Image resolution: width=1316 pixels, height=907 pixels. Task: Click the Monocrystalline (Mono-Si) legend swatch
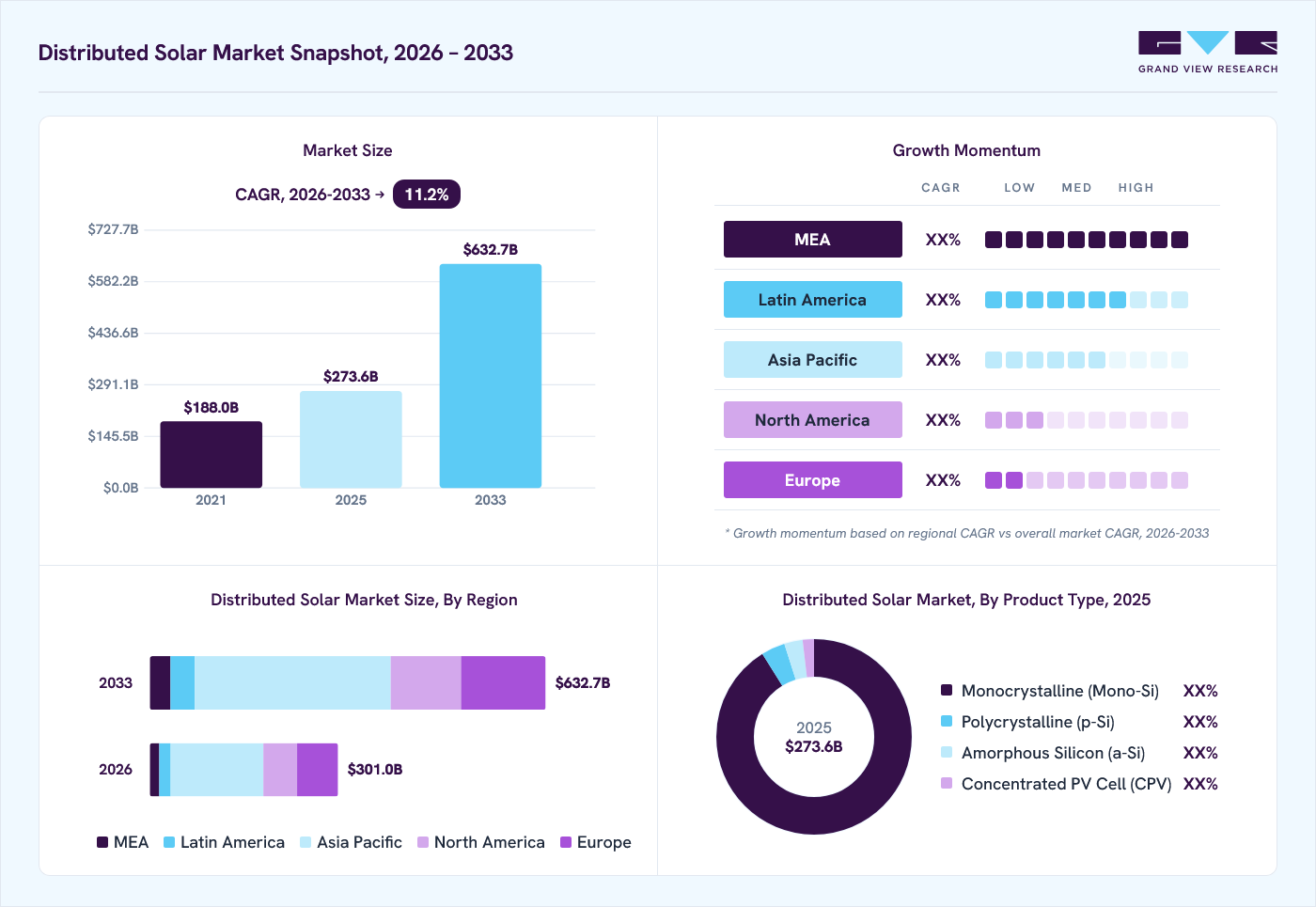click(947, 690)
